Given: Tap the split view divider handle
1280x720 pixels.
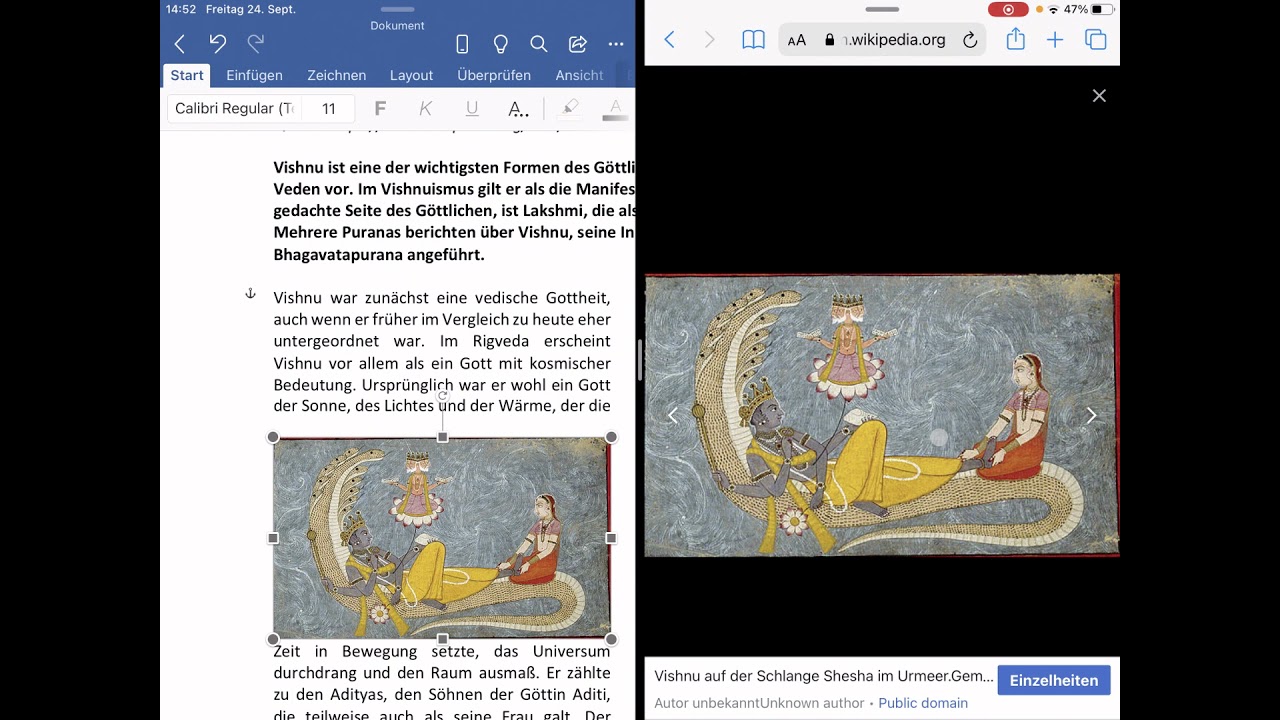Looking at the screenshot, I should coord(640,360).
